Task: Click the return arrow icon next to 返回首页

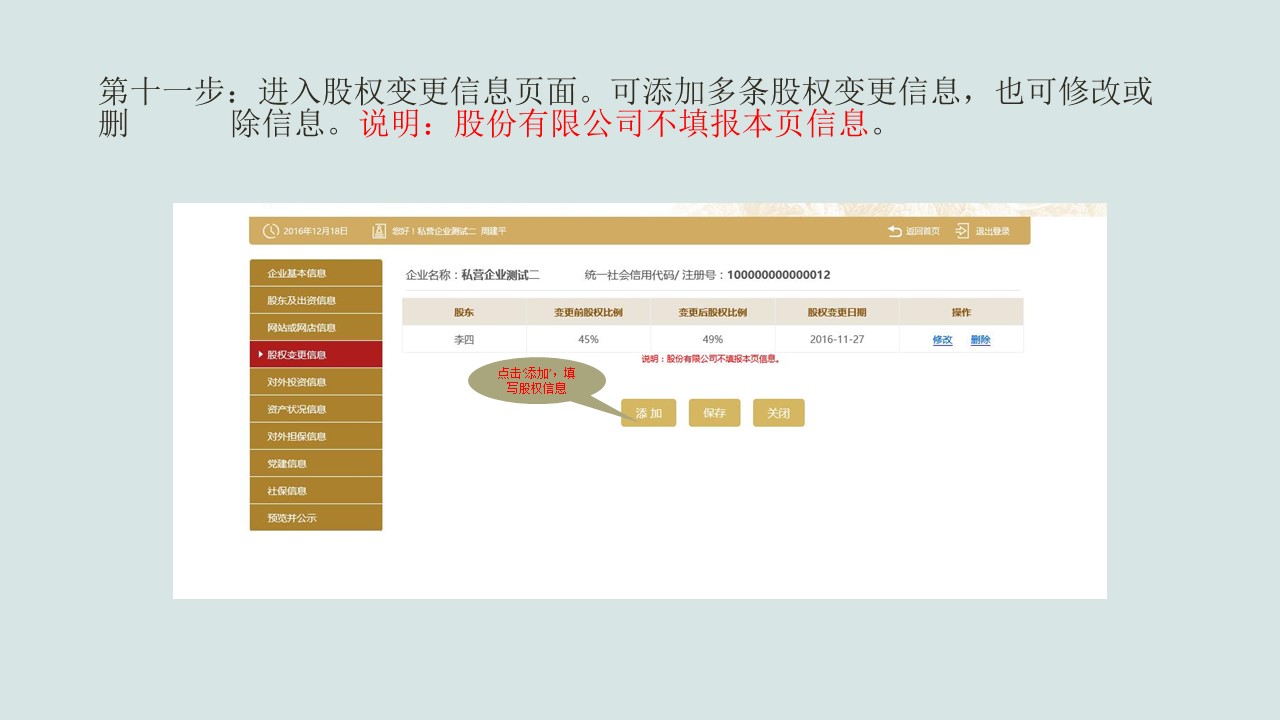Action: [893, 230]
